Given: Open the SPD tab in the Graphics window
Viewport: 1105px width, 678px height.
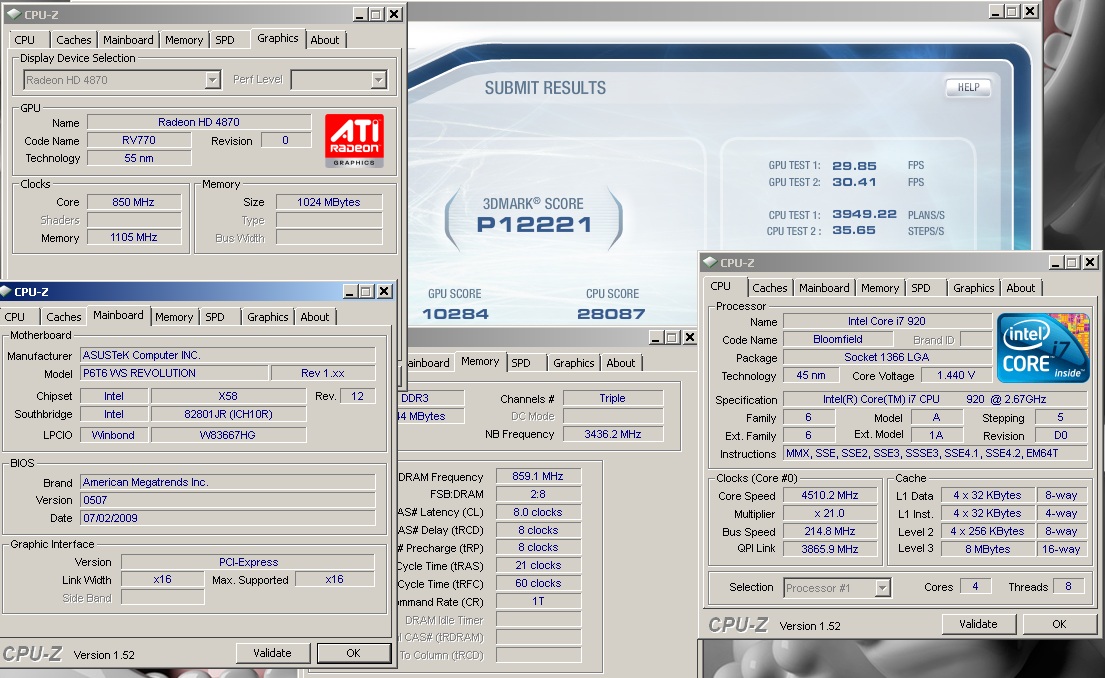Looking at the screenshot, I should (x=225, y=40).
